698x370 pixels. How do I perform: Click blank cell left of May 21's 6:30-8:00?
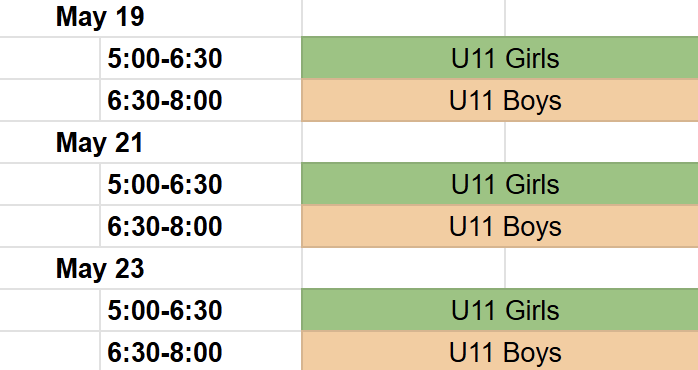tap(50, 226)
